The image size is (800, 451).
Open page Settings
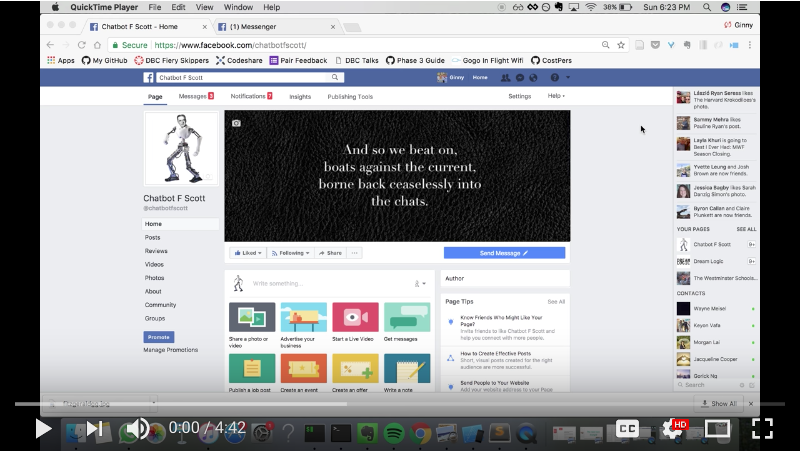[x=519, y=96]
